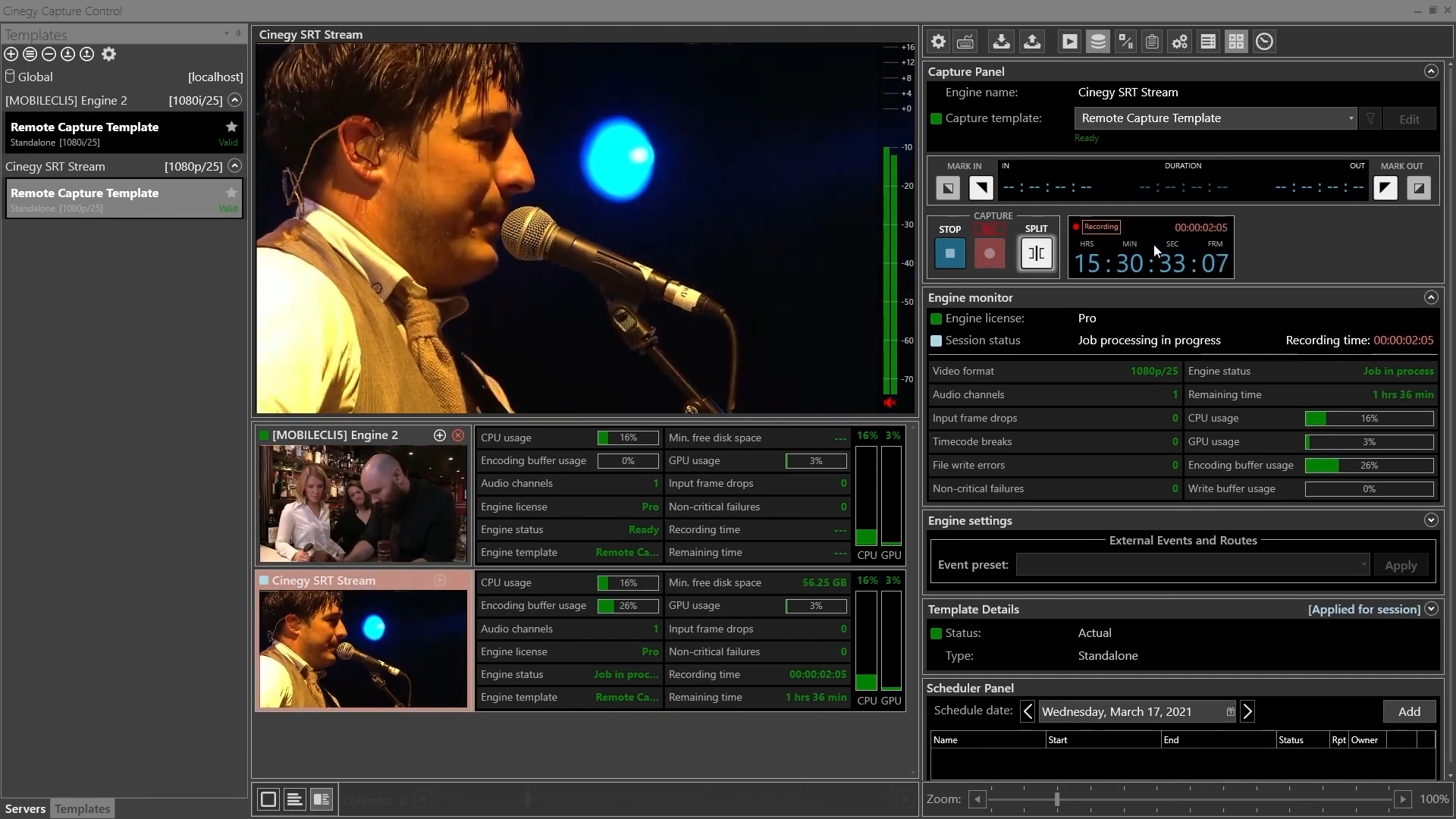Click the import (download tray) toolbar icon
Viewport: 1456px width, 819px height.
point(1002,42)
